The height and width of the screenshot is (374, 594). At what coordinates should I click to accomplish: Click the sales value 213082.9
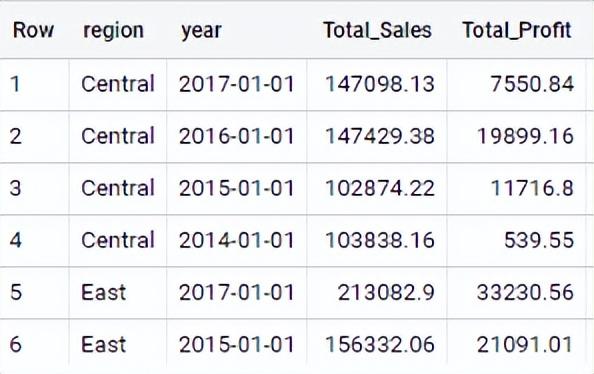pyautogui.click(x=386, y=293)
